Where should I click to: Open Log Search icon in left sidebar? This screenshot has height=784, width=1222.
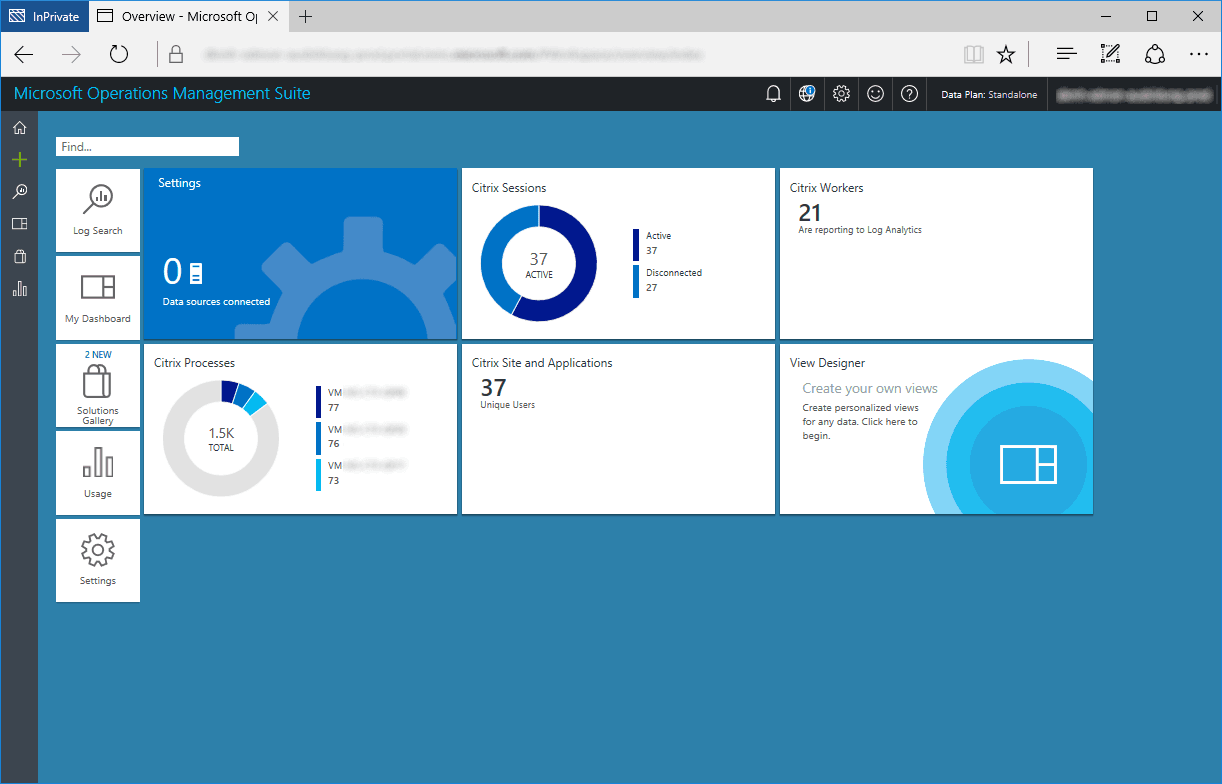pos(19,191)
